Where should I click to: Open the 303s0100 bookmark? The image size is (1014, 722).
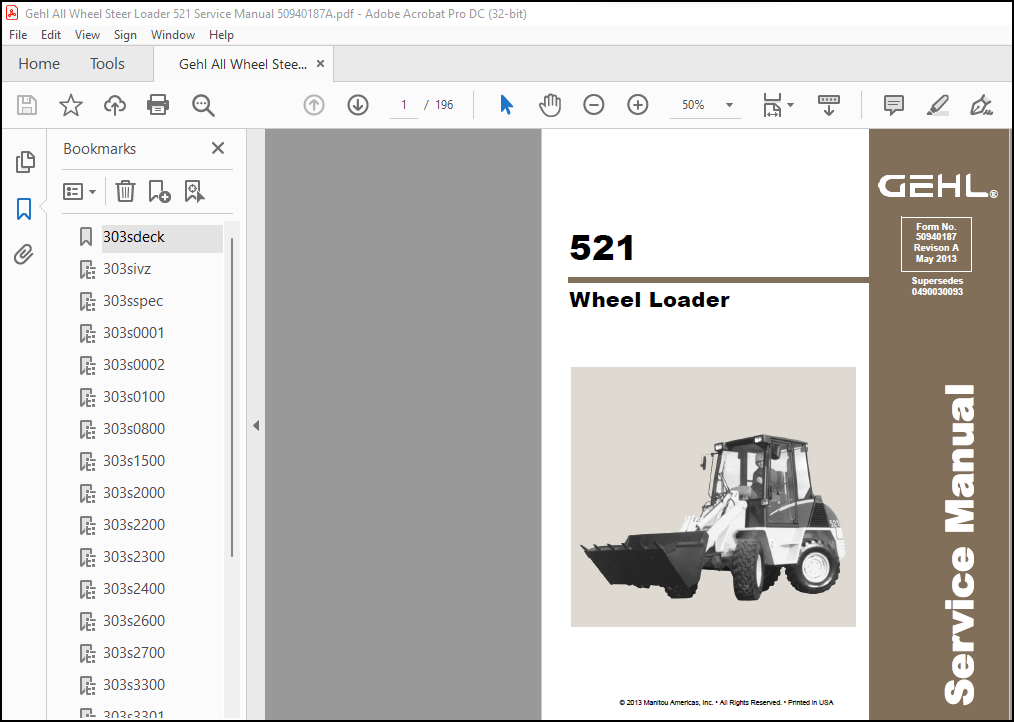click(x=134, y=397)
